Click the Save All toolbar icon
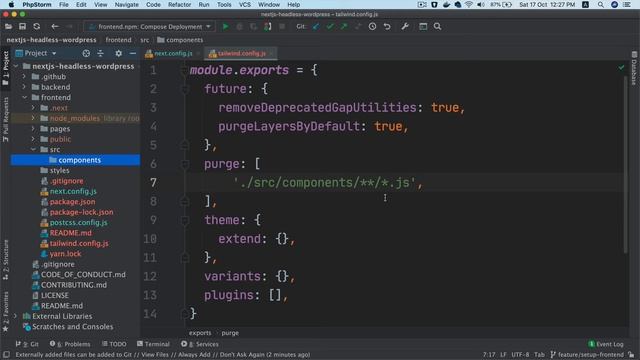The image size is (640, 360). [22, 27]
